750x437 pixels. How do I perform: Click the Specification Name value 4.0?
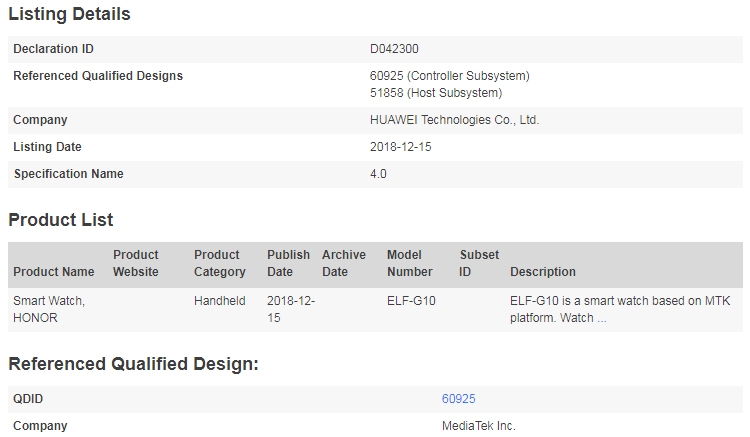click(378, 174)
